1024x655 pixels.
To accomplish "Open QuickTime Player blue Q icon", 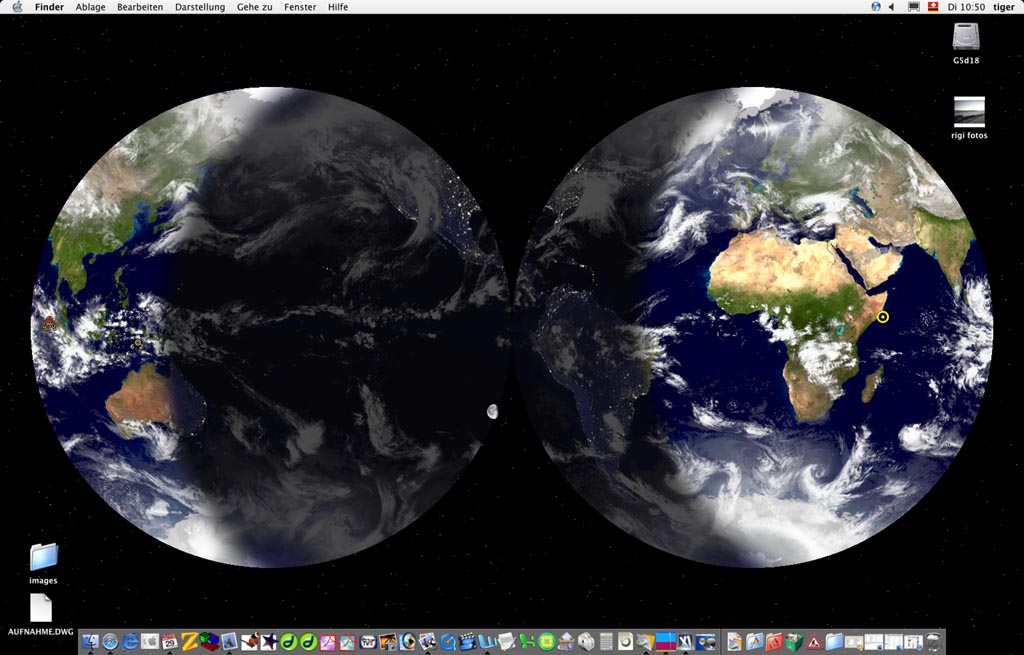I will 448,641.
